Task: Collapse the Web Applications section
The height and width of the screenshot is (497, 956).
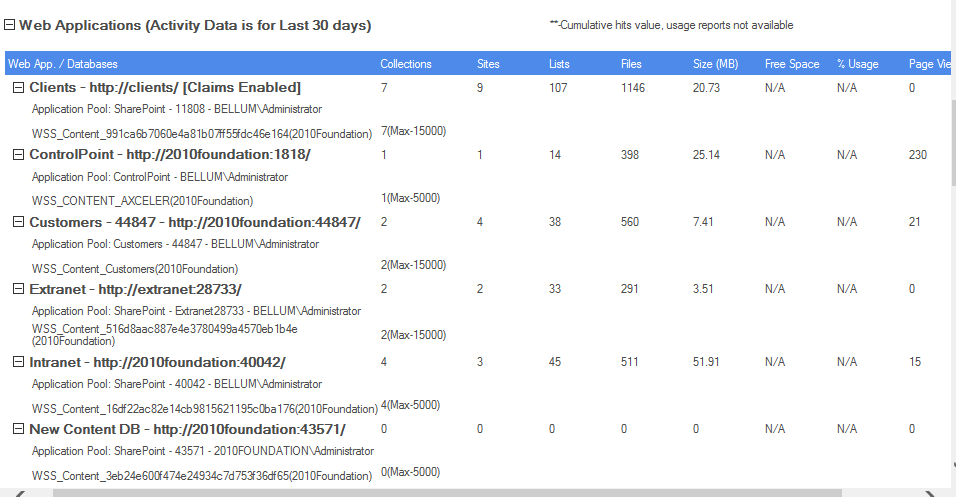Action: [10, 25]
